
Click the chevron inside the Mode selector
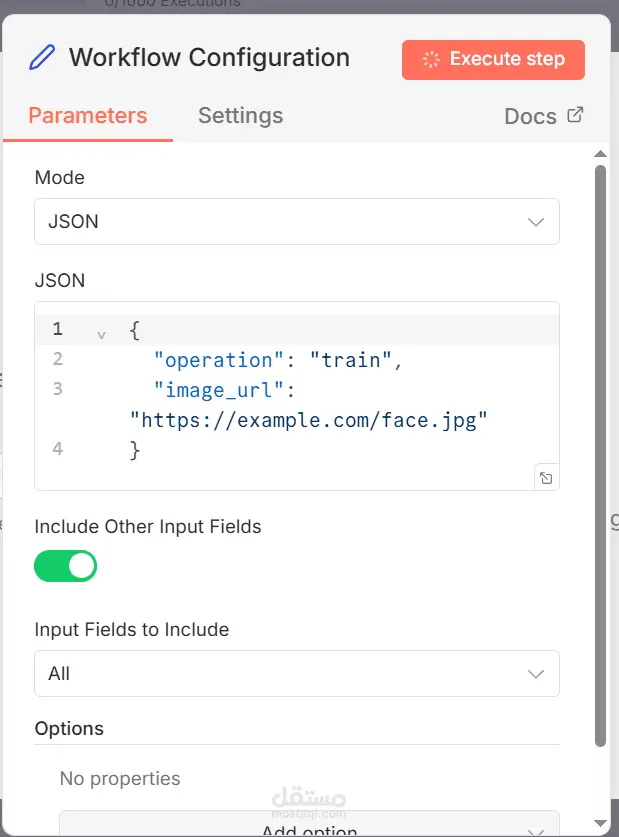click(x=536, y=222)
